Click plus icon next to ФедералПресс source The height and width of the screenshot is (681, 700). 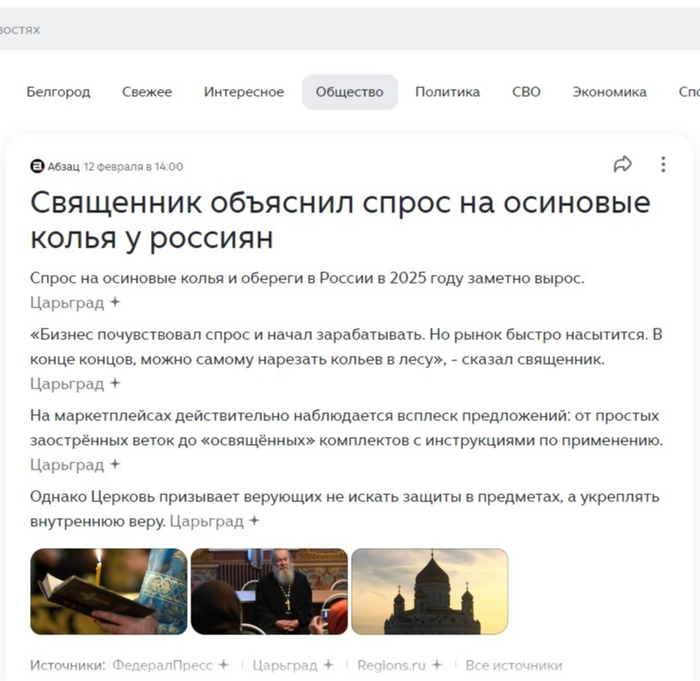coord(223,665)
